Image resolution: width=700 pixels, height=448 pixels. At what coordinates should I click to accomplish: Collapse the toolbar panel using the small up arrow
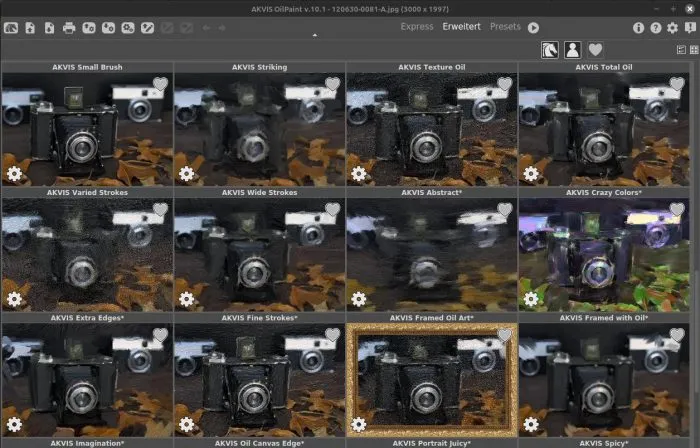(316, 36)
